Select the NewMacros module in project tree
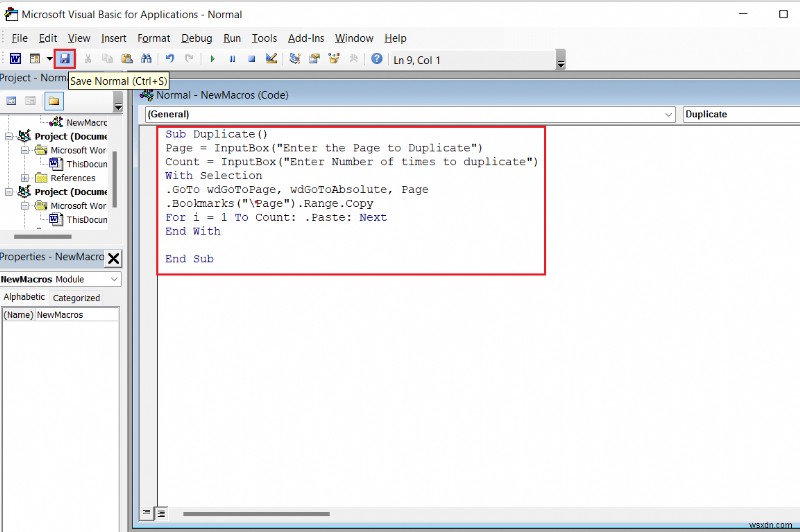Image resolution: width=800 pixels, height=532 pixels. [x=86, y=122]
